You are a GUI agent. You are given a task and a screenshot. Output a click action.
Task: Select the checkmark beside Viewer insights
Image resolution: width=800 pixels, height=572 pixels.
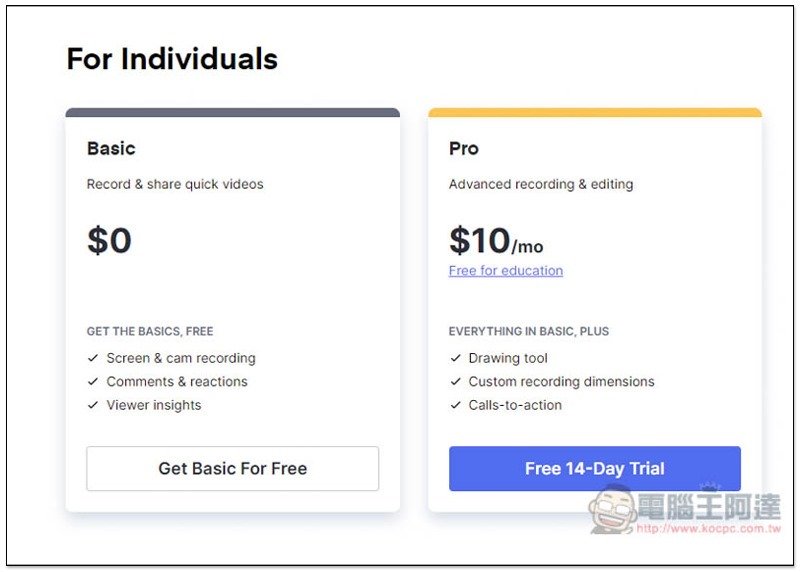coord(93,405)
